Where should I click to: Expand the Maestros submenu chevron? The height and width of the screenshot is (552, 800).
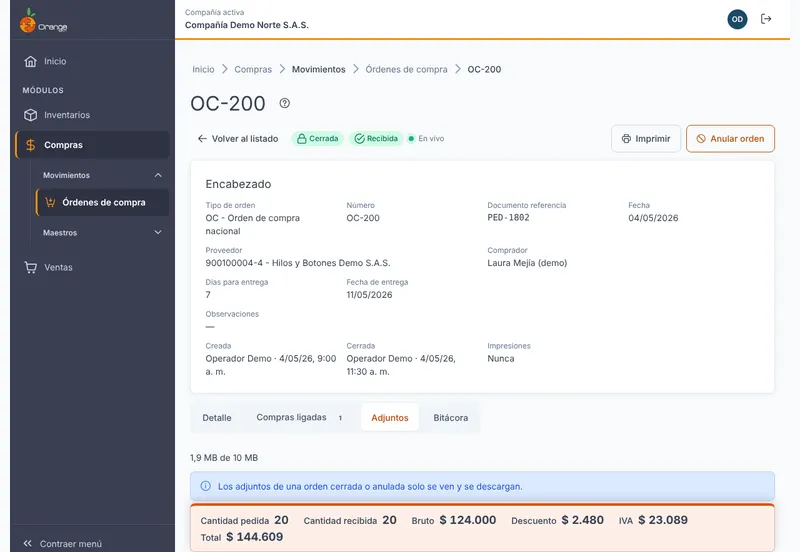point(158,232)
